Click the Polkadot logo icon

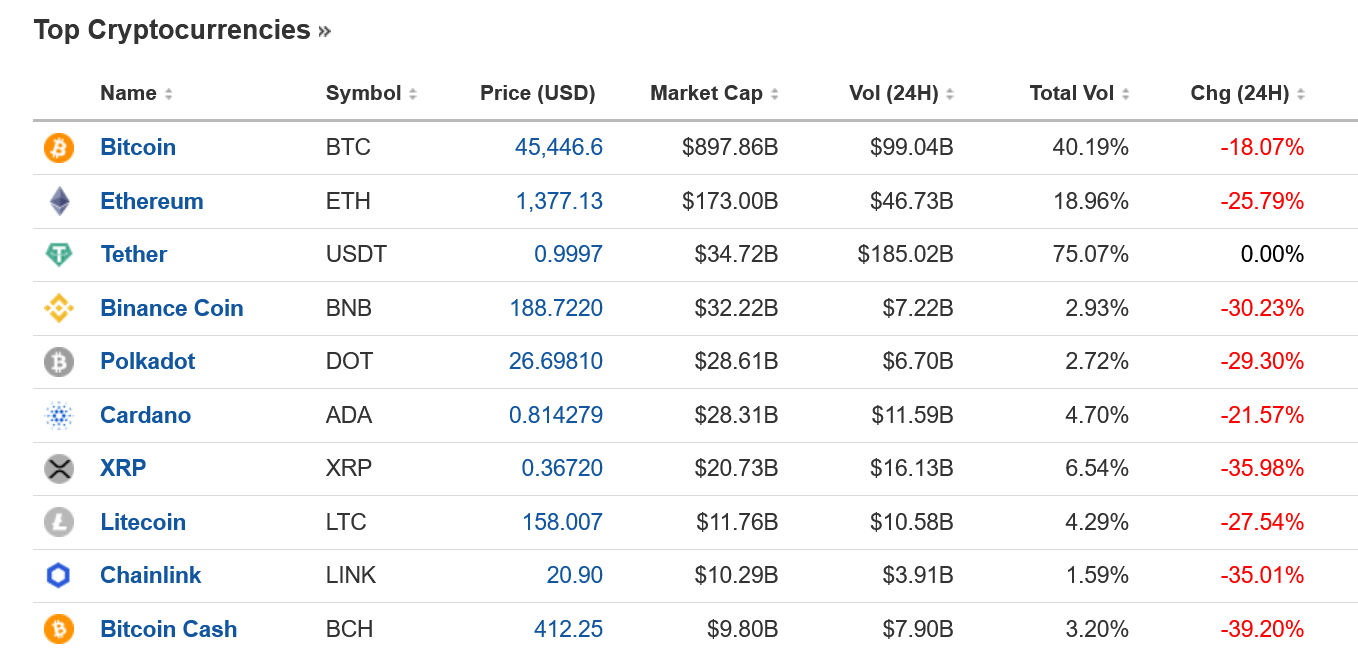tap(58, 362)
